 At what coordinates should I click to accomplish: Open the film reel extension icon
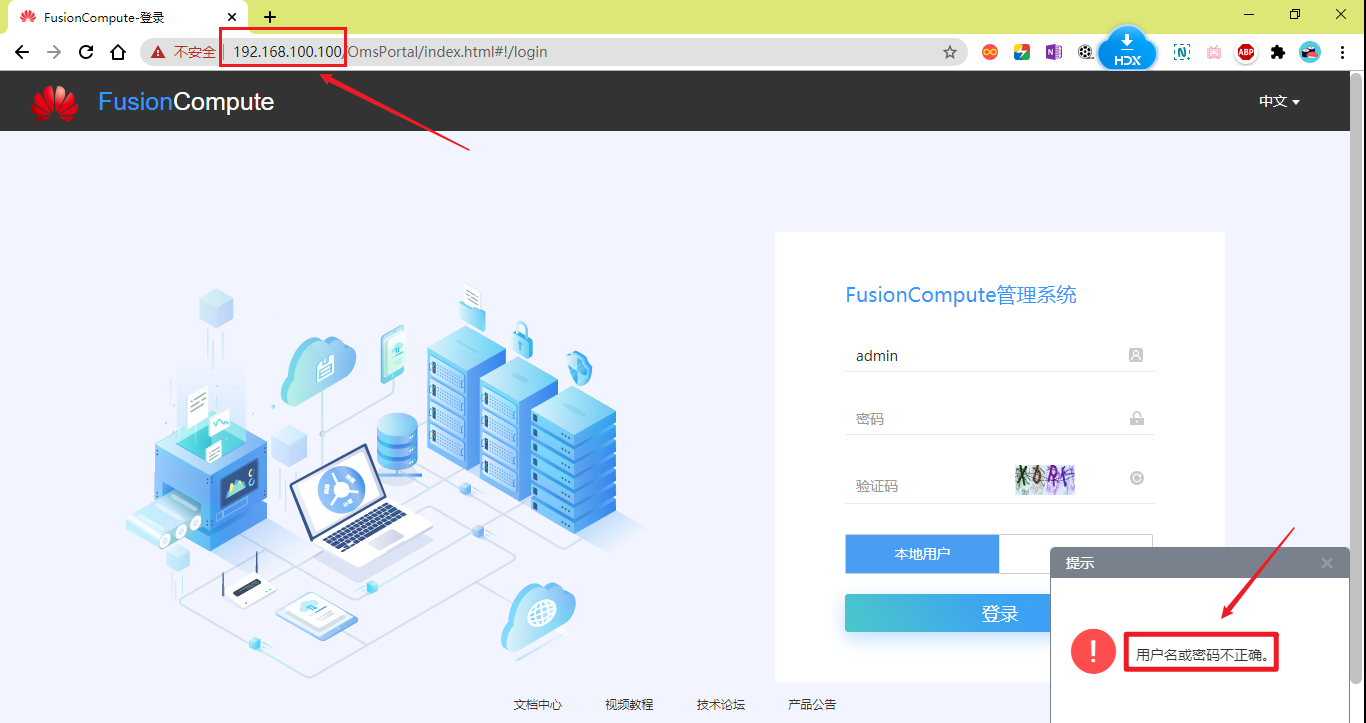pyautogui.click(x=1086, y=52)
